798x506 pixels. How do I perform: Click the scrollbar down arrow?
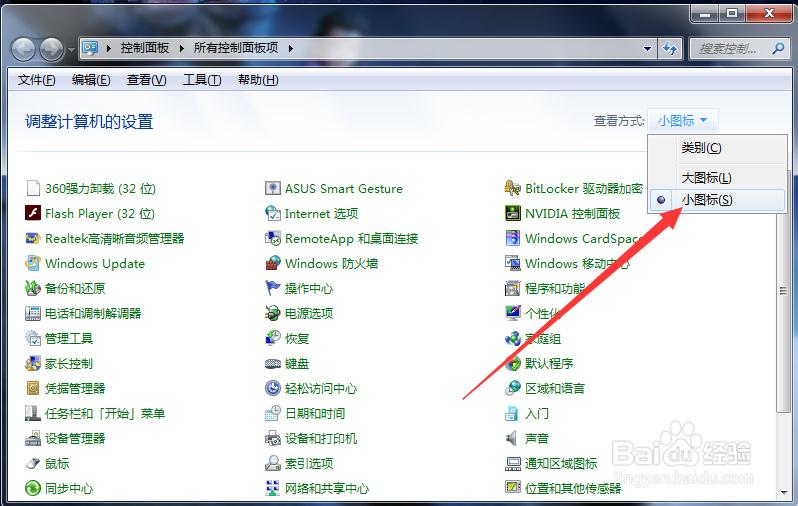click(x=783, y=492)
